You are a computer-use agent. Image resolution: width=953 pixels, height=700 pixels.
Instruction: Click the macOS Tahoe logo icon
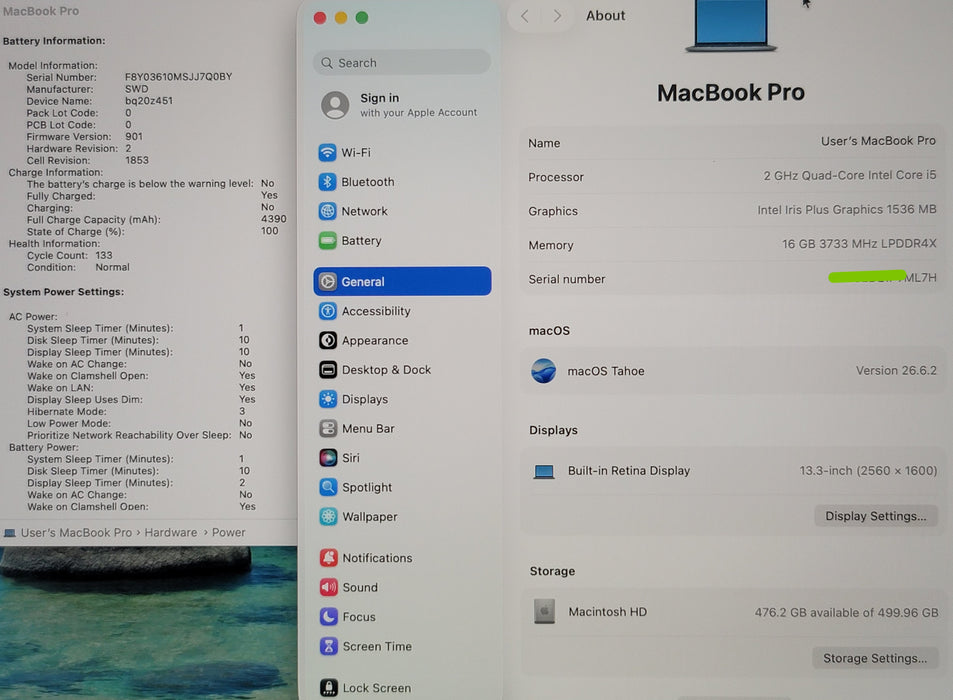(x=543, y=371)
